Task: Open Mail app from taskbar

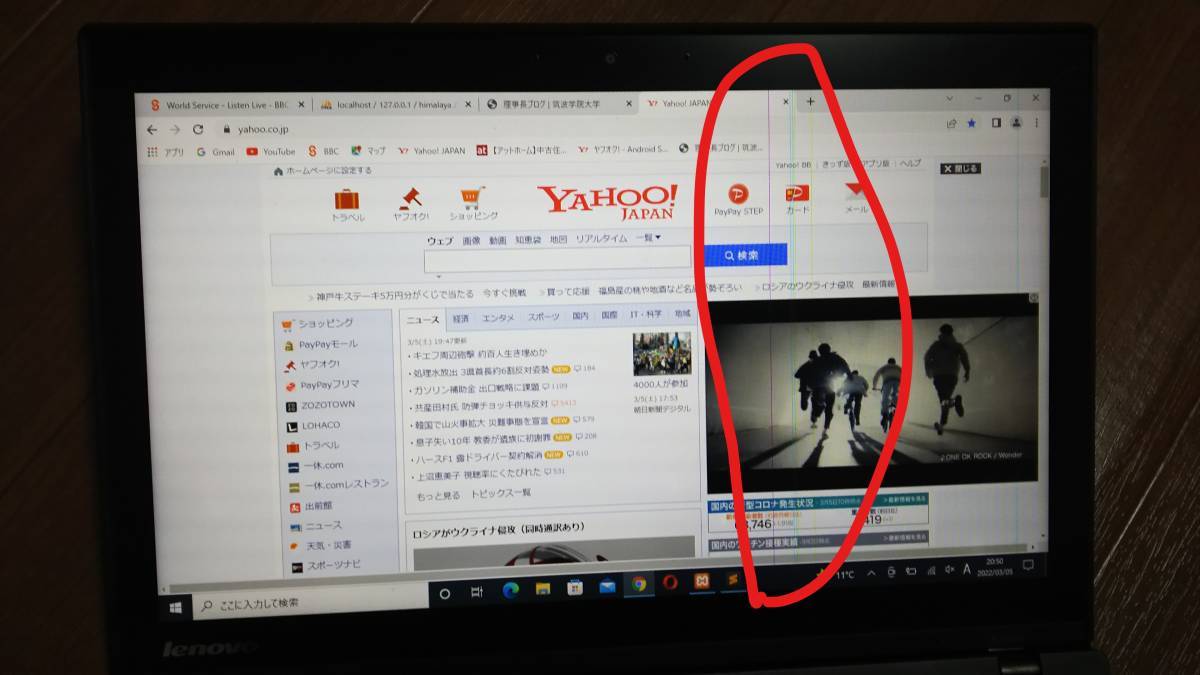Action: coord(607,586)
